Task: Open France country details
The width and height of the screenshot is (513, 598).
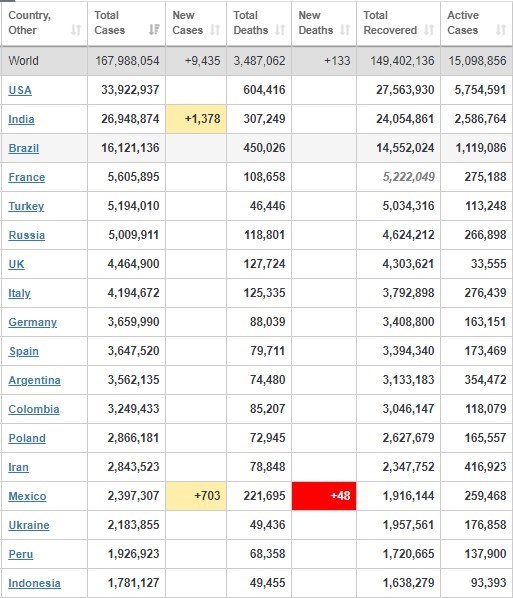Action: pos(27,177)
